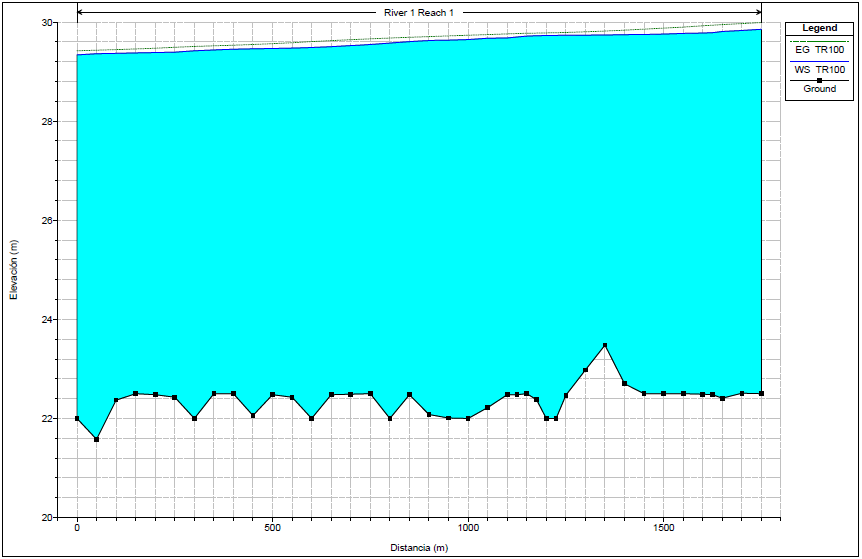Click the 'Ground' legend entry
This screenshot has height=559, width=862.
click(819, 88)
